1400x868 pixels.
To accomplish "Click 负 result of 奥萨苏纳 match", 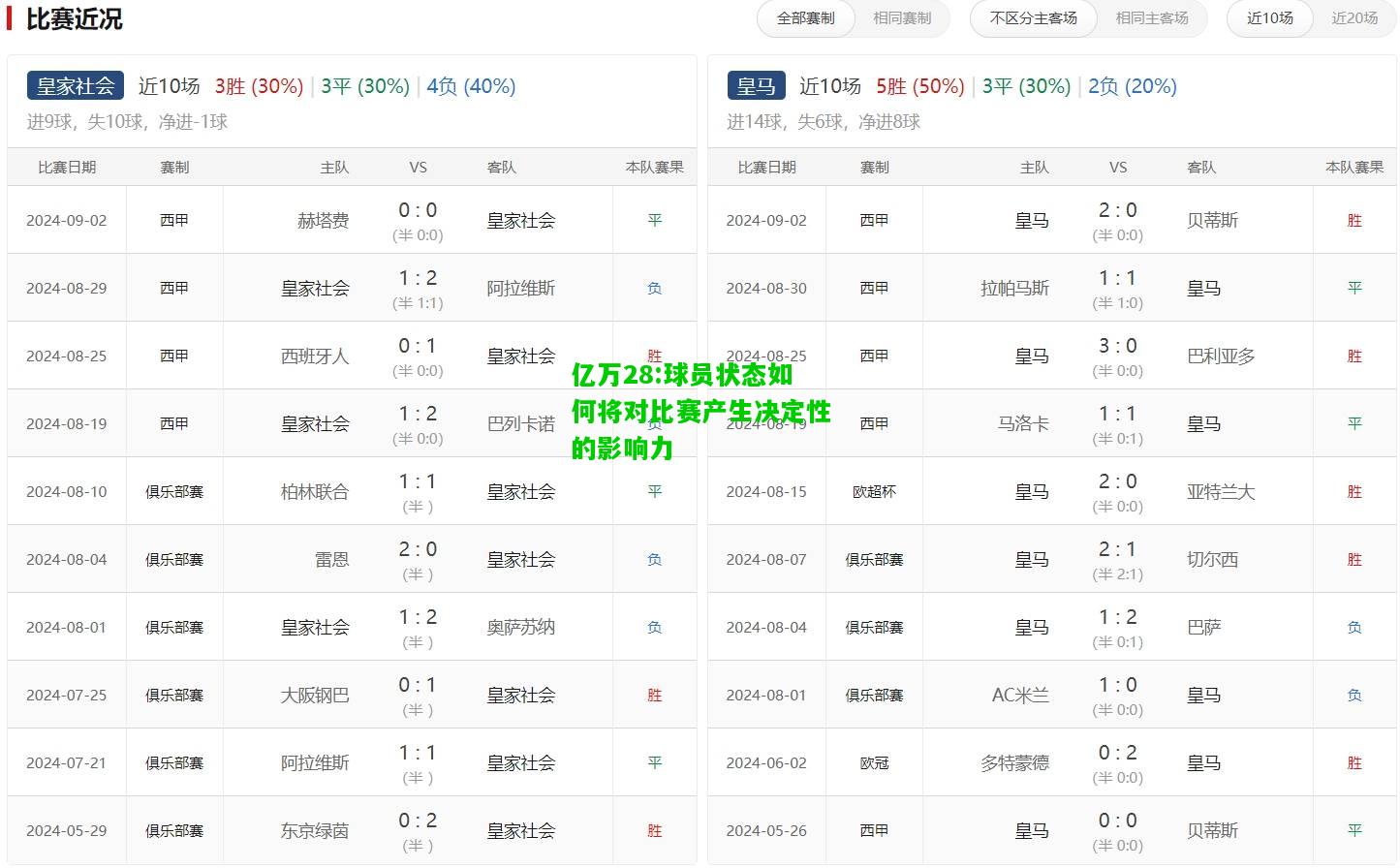I will point(655,628).
